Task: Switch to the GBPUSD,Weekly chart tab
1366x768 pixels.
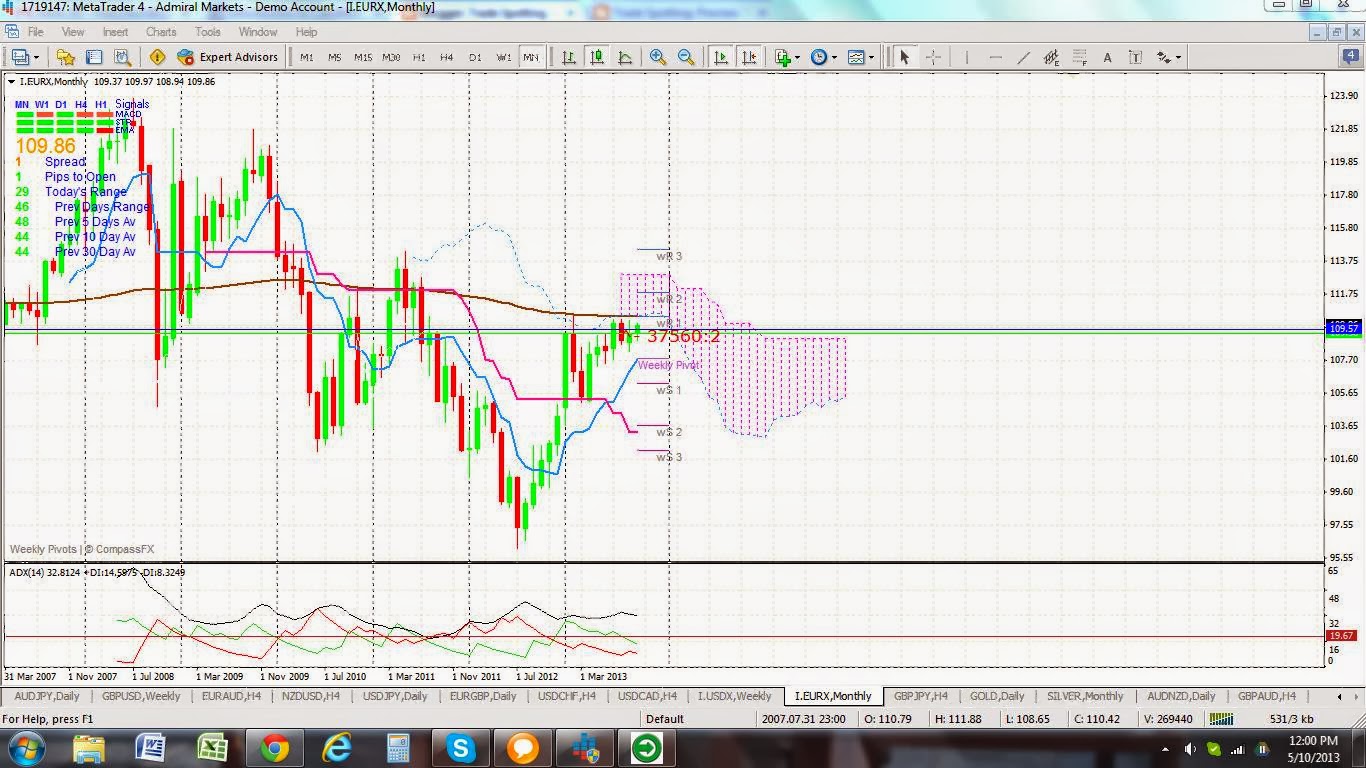Action: [x=141, y=696]
